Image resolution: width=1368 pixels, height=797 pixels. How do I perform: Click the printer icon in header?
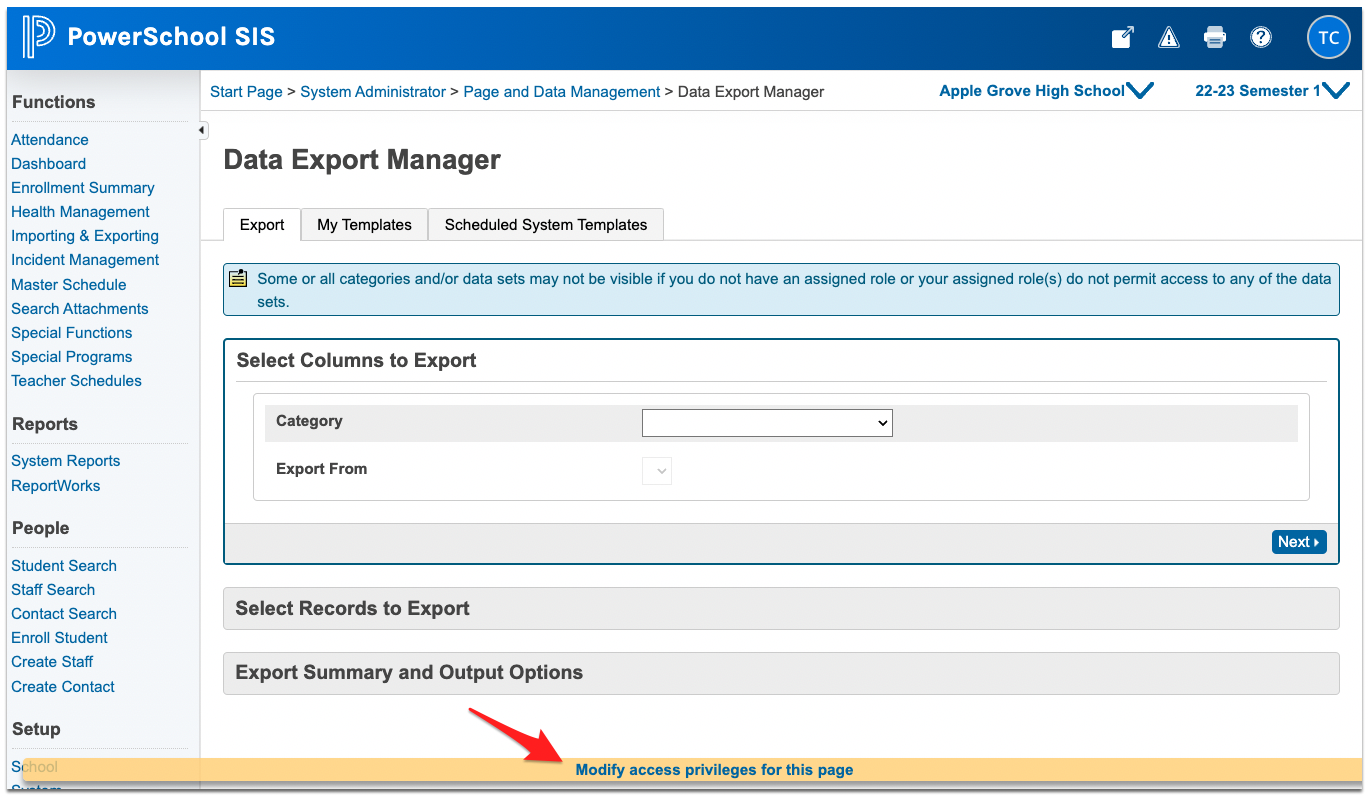click(x=1214, y=38)
